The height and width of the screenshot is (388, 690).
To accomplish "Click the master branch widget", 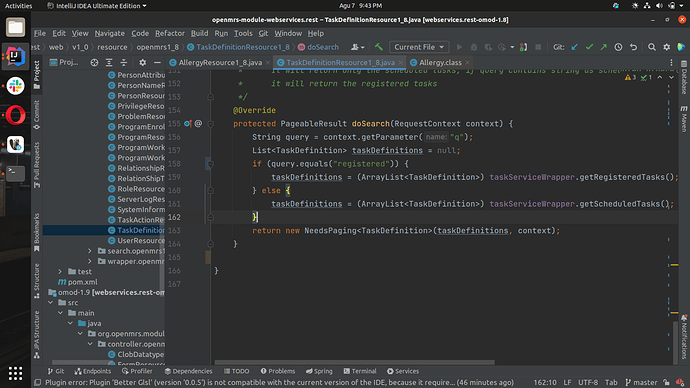I will [x=642, y=383].
